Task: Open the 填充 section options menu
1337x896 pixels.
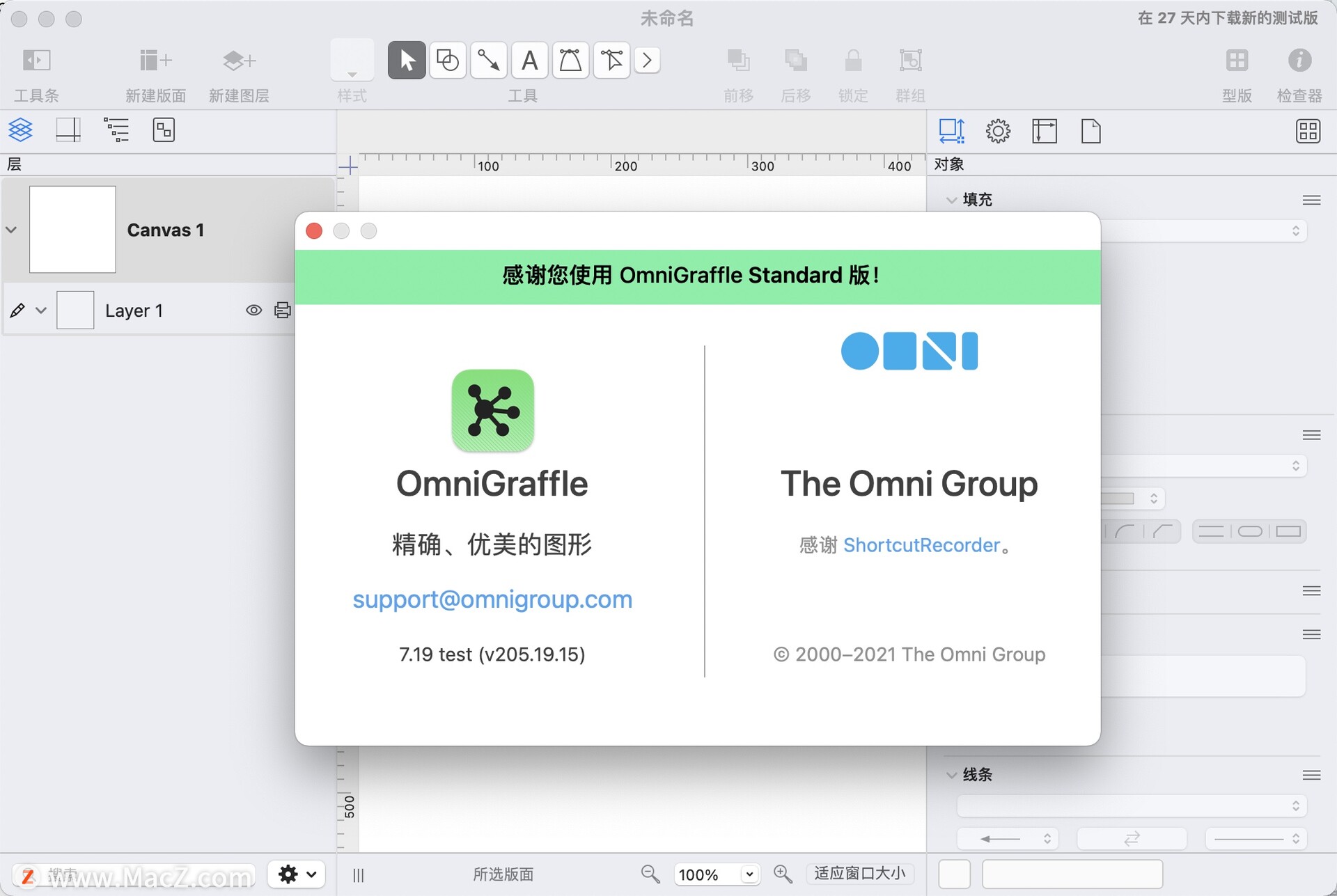Action: click(x=1311, y=200)
